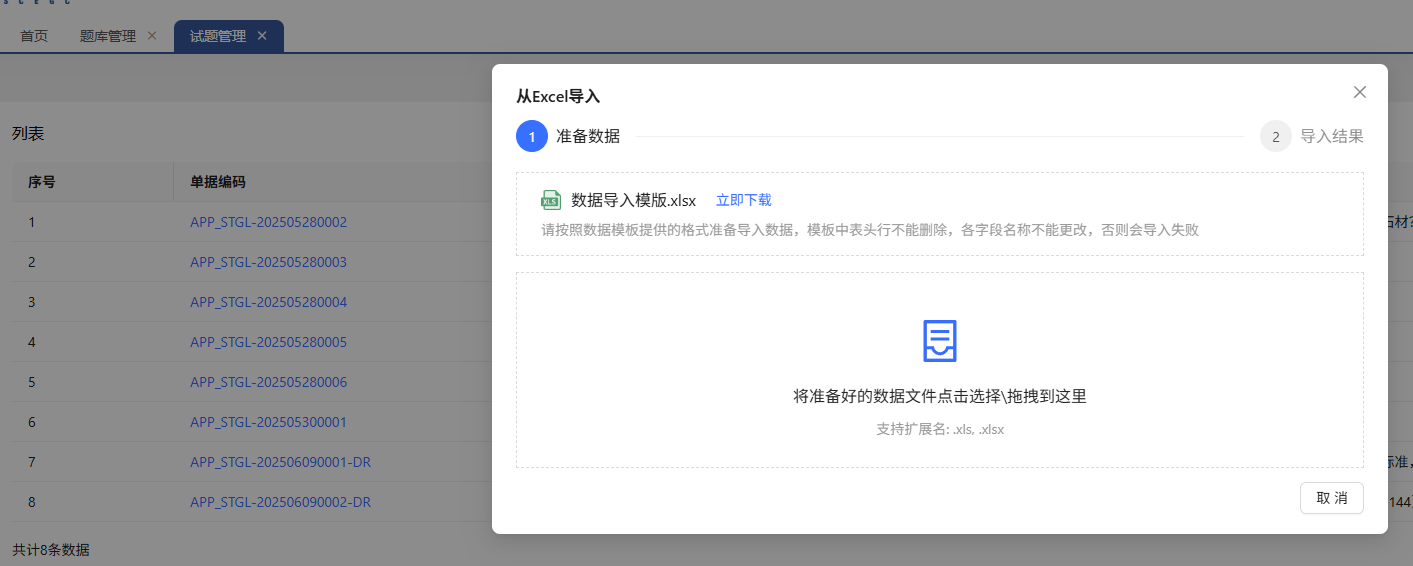
Task: Click step 1 circle 准备数据
Action: coord(532,136)
